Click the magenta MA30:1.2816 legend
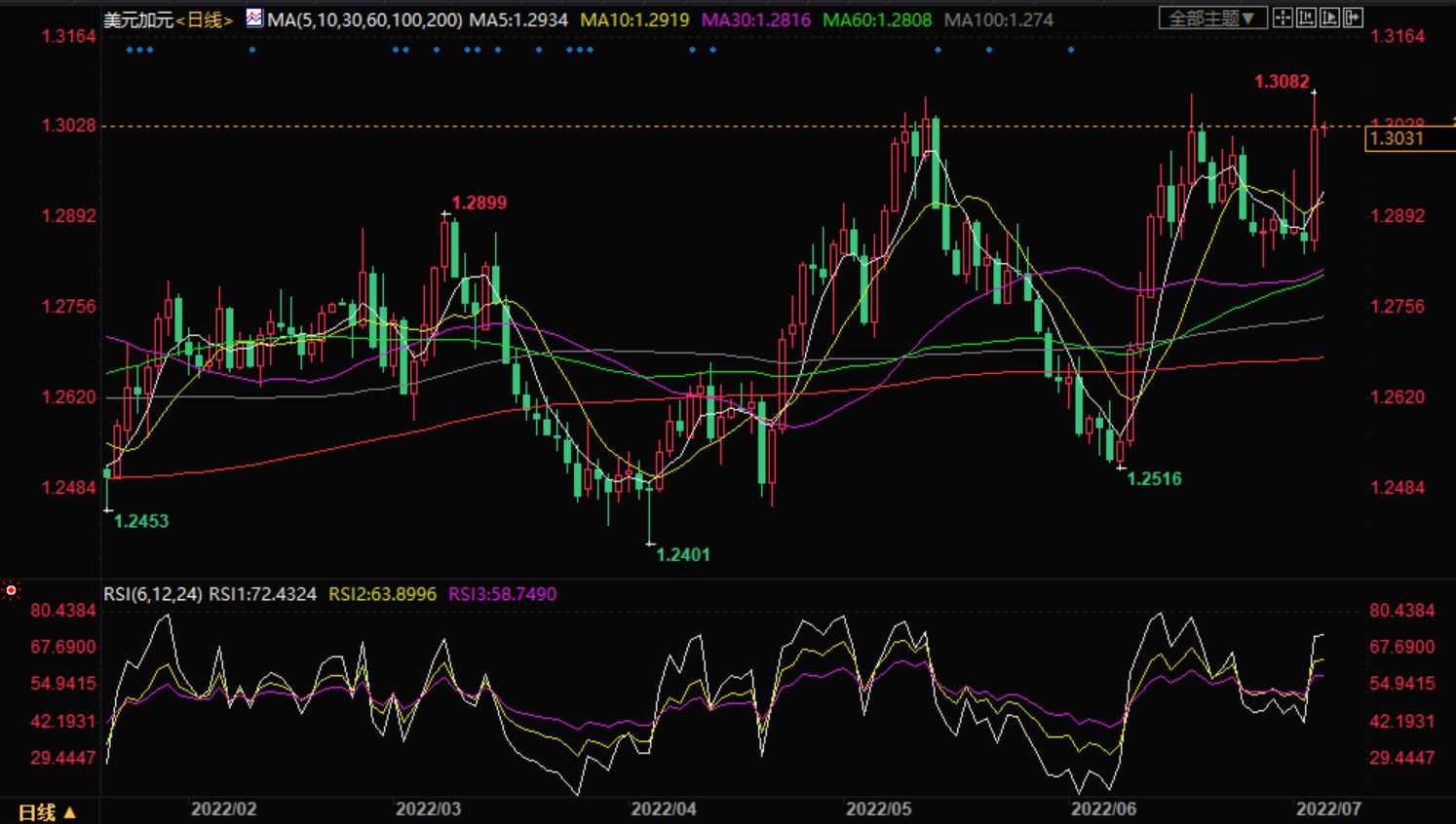The image size is (1456, 824). (755, 19)
